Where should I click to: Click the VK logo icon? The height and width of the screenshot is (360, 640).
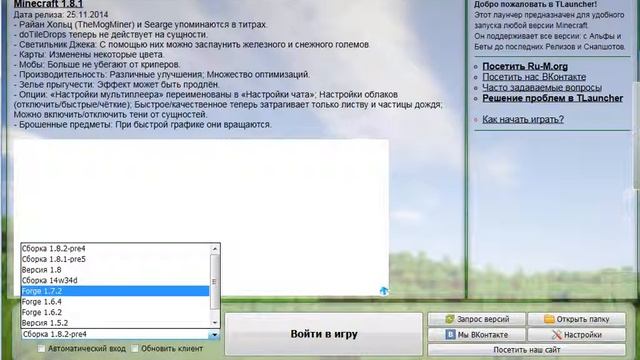click(x=450, y=334)
